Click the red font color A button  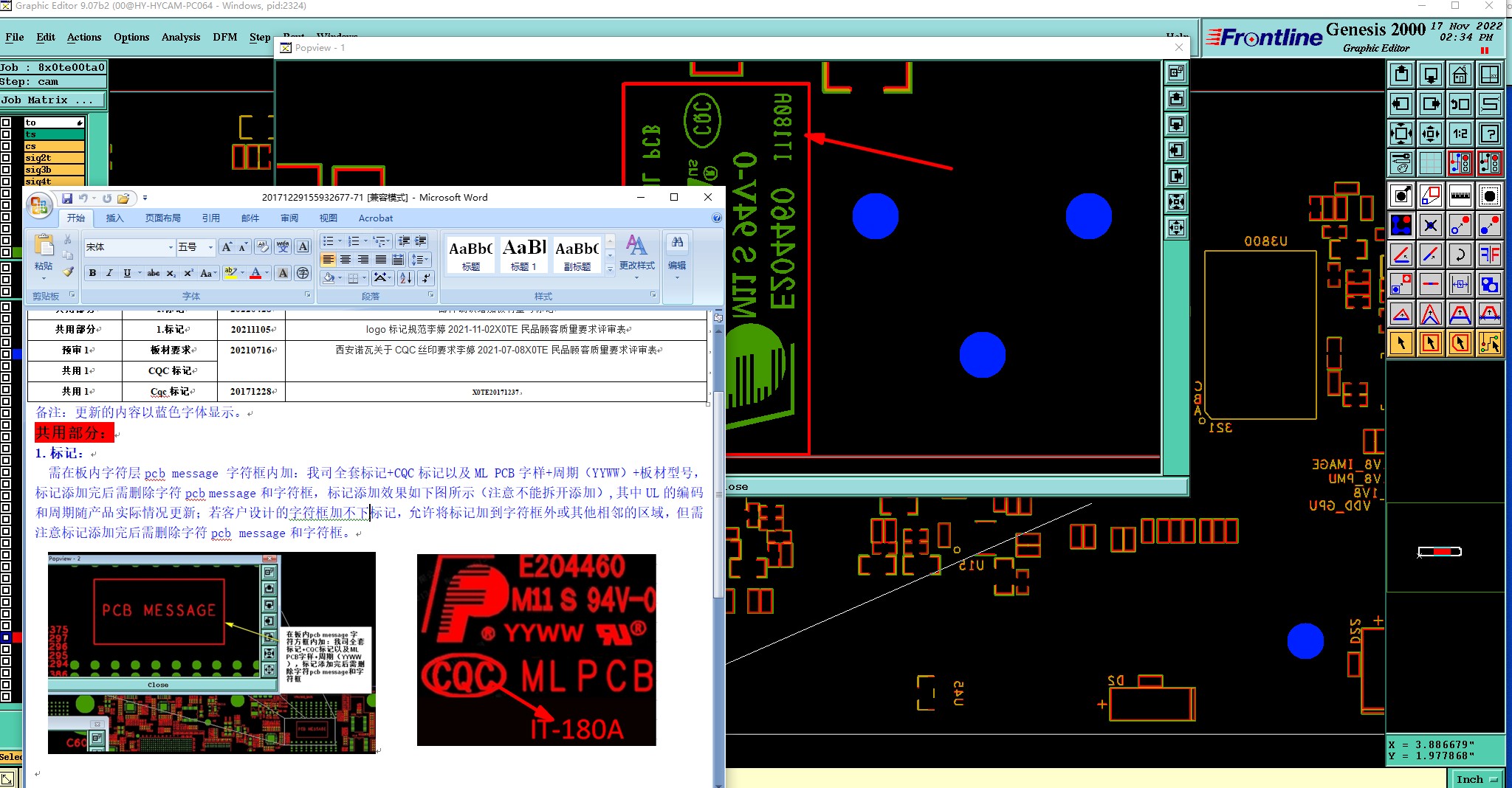point(255,273)
